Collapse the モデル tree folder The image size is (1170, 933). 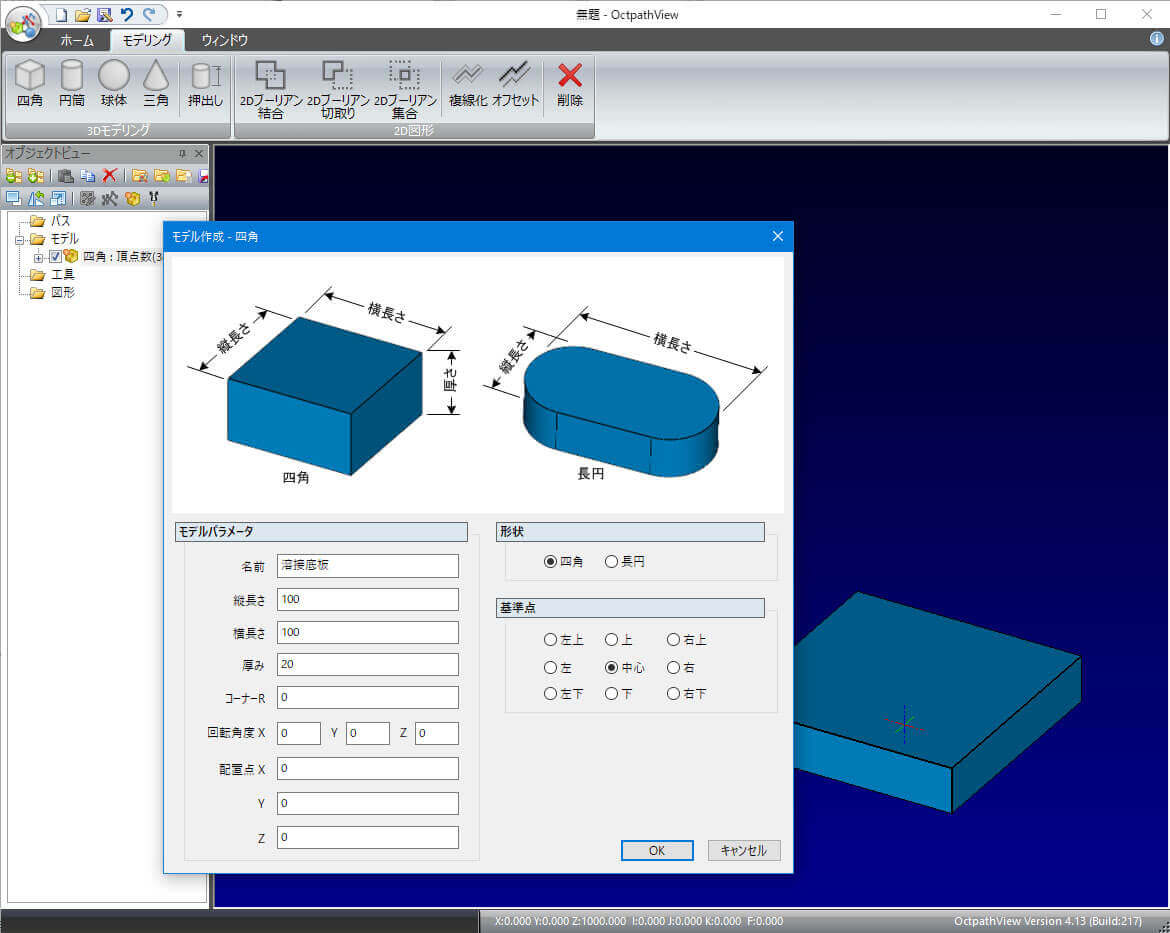point(19,239)
